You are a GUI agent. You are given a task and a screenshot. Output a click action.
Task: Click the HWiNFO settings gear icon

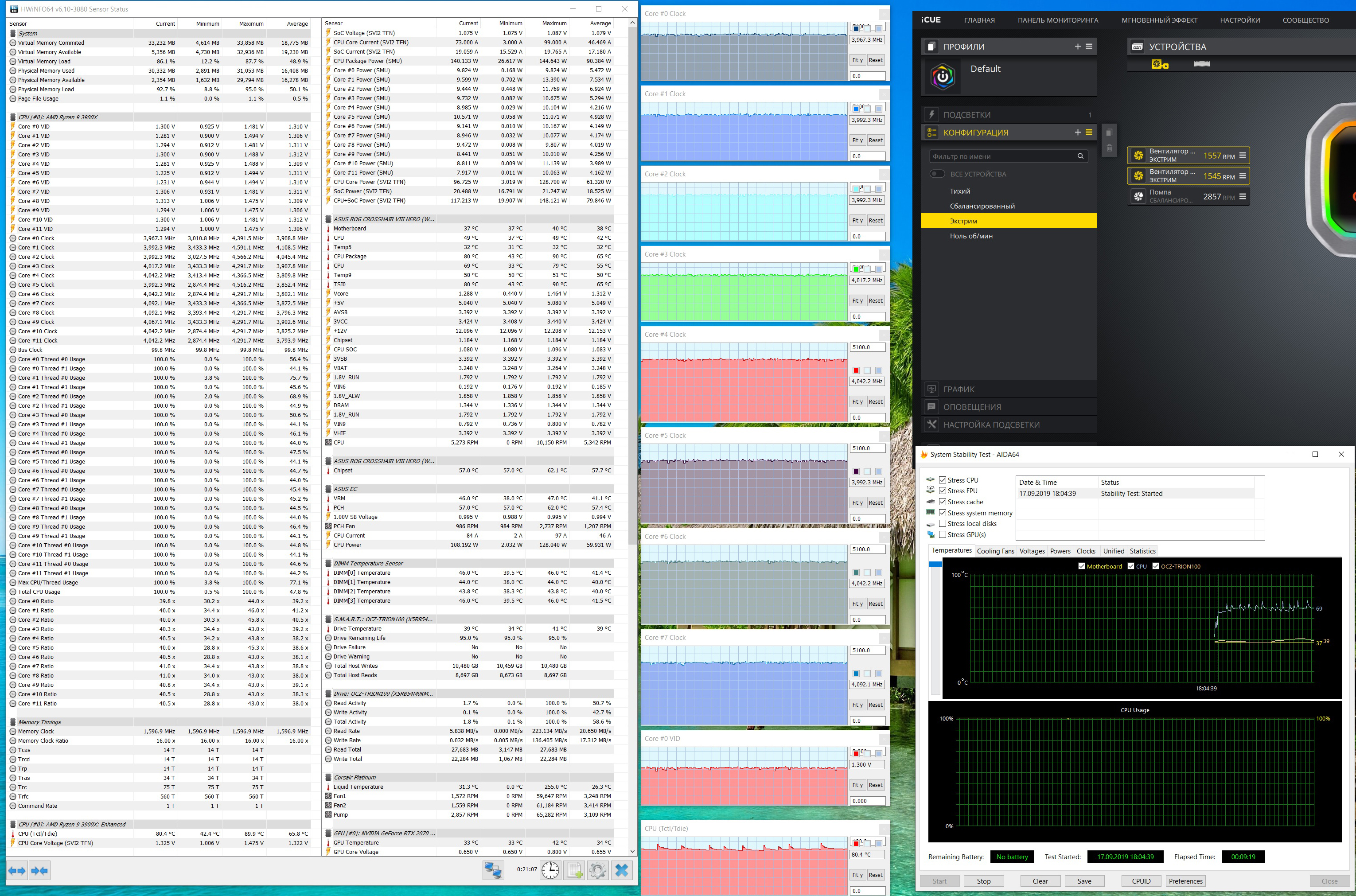tap(598, 870)
